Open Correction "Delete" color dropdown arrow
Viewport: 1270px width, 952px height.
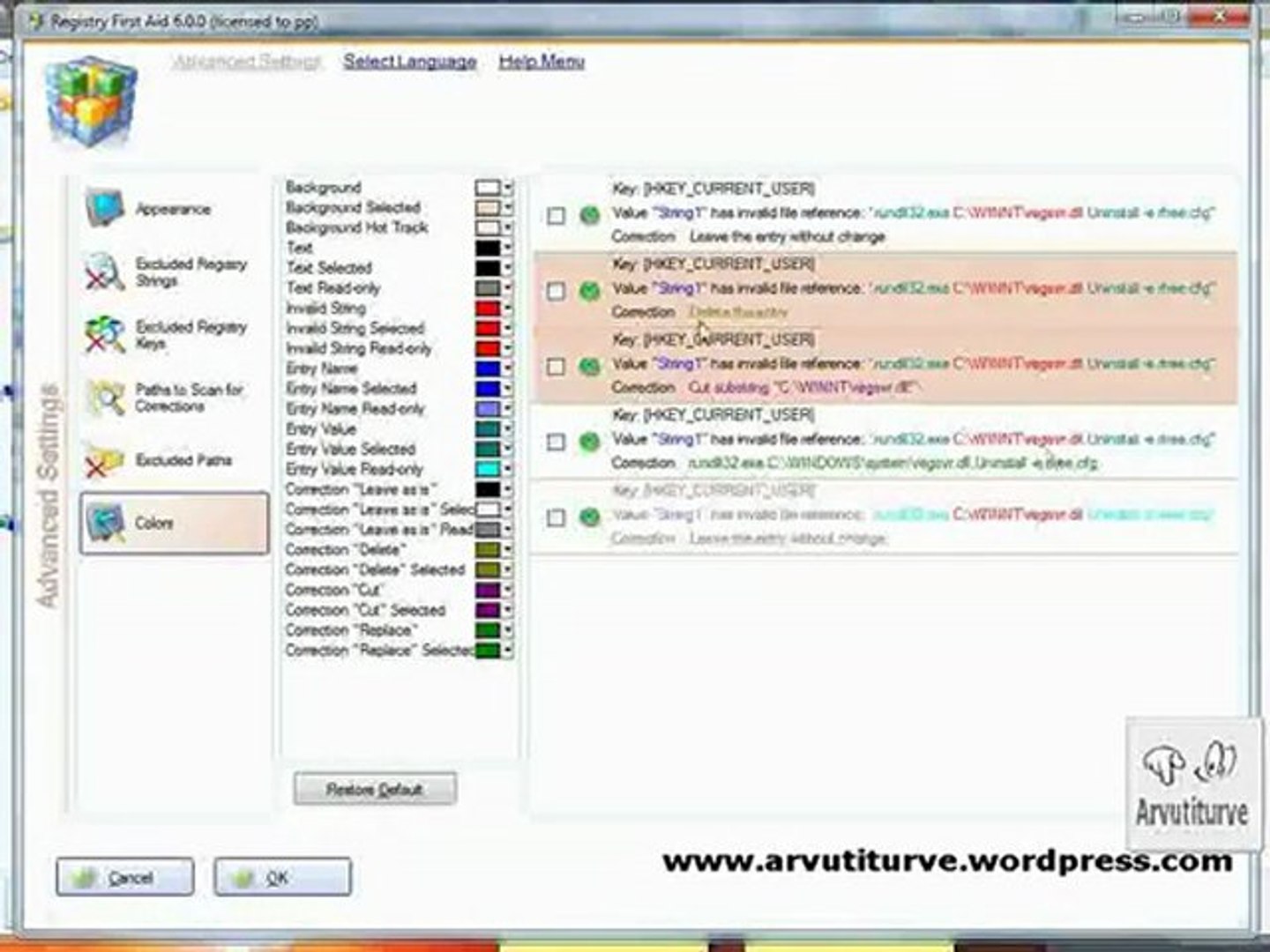click(507, 550)
